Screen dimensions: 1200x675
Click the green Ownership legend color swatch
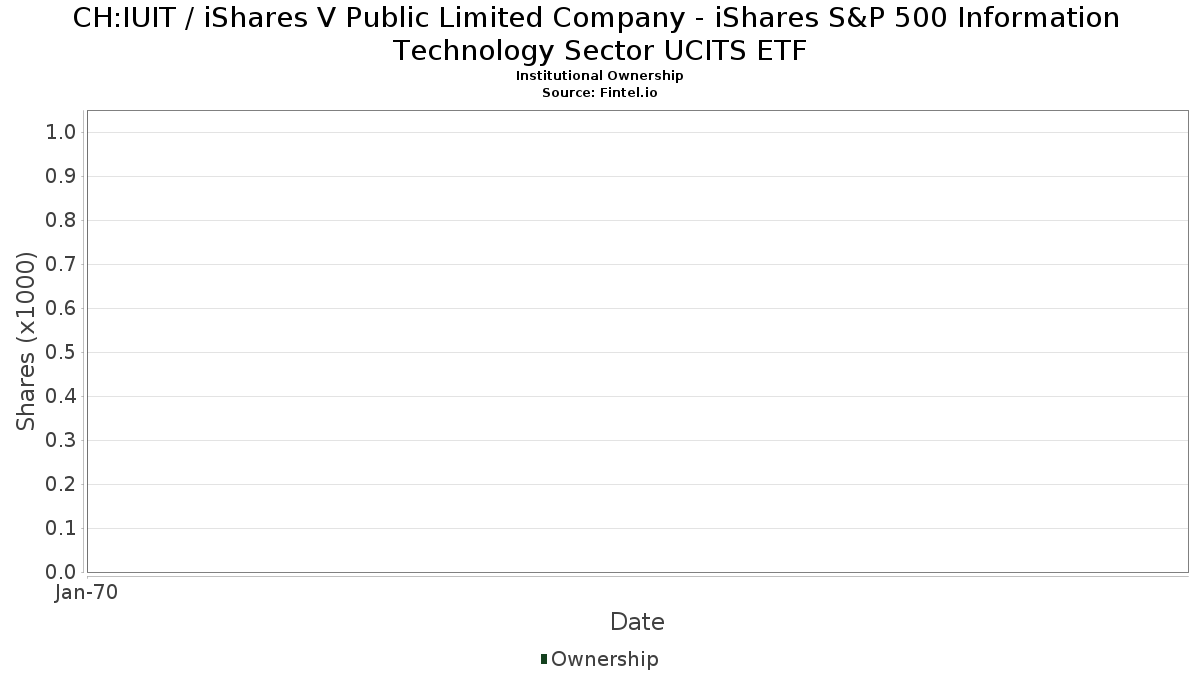[544, 659]
